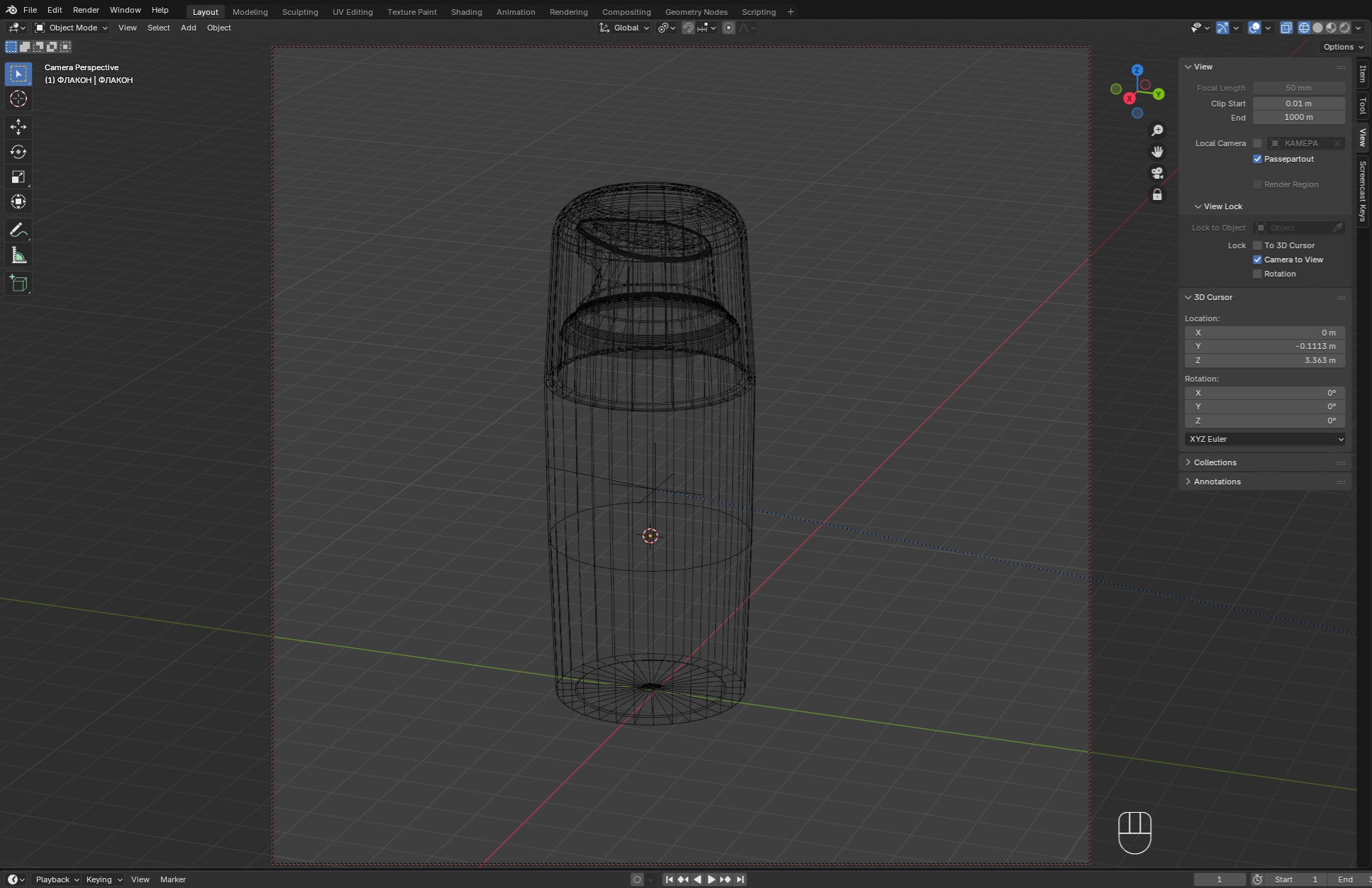The height and width of the screenshot is (888, 1372).
Task: Enable the Local Camera checkbox
Action: click(x=1258, y=143)
